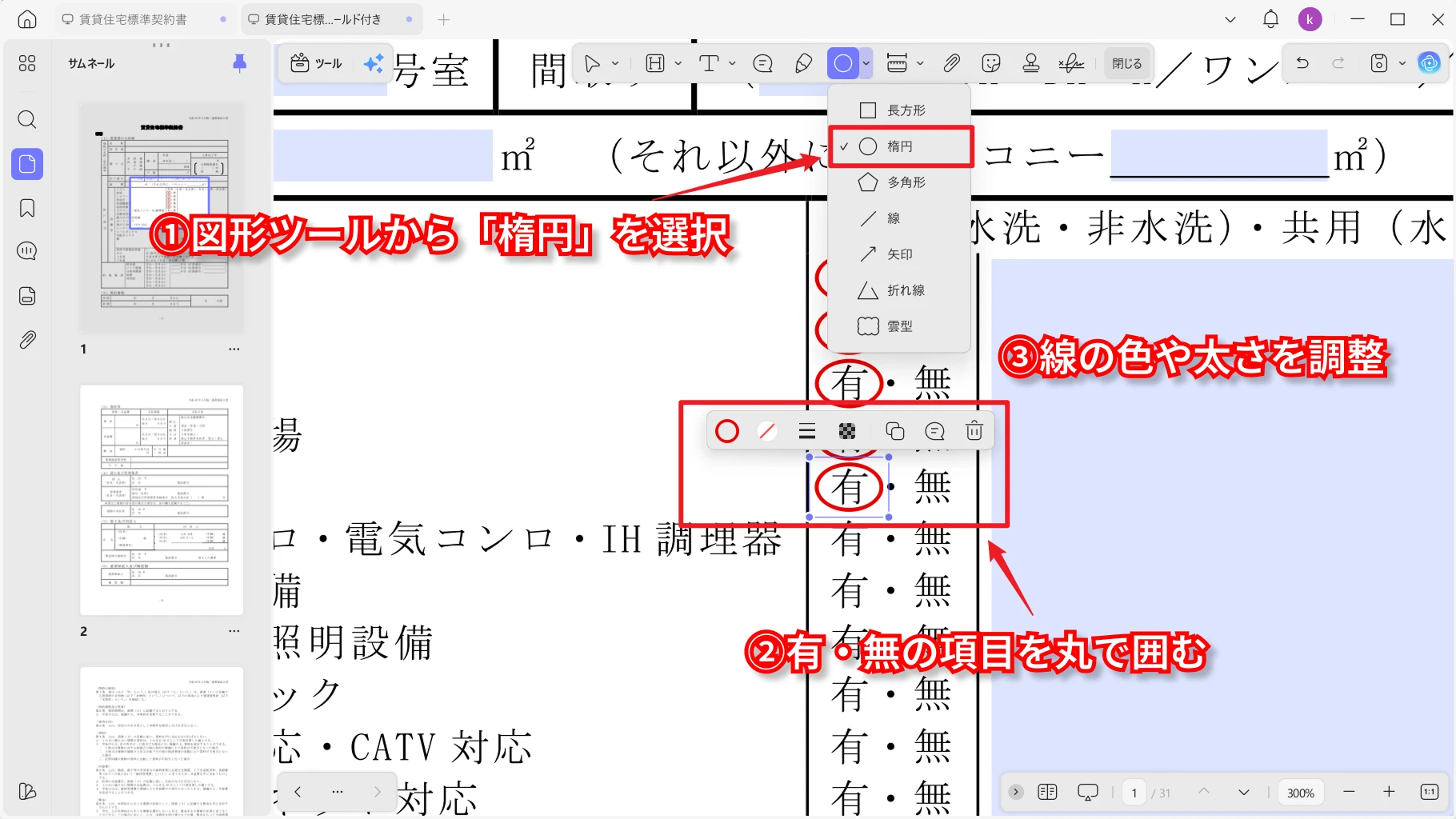Open more options for thumbnail page 1
This screenshot has height=819, width=1456.
tap(234, 349)
